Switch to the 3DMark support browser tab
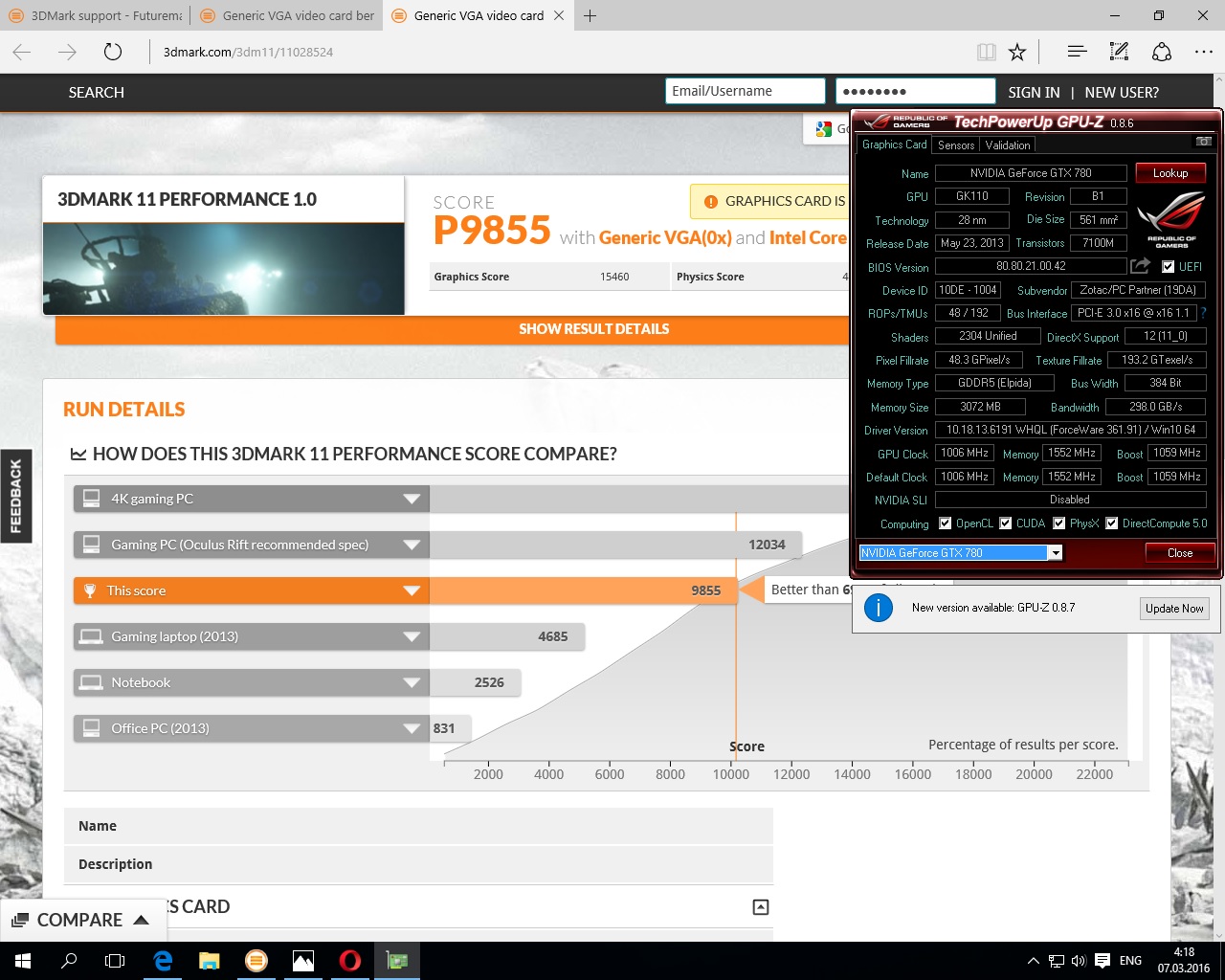 (95, 15)
